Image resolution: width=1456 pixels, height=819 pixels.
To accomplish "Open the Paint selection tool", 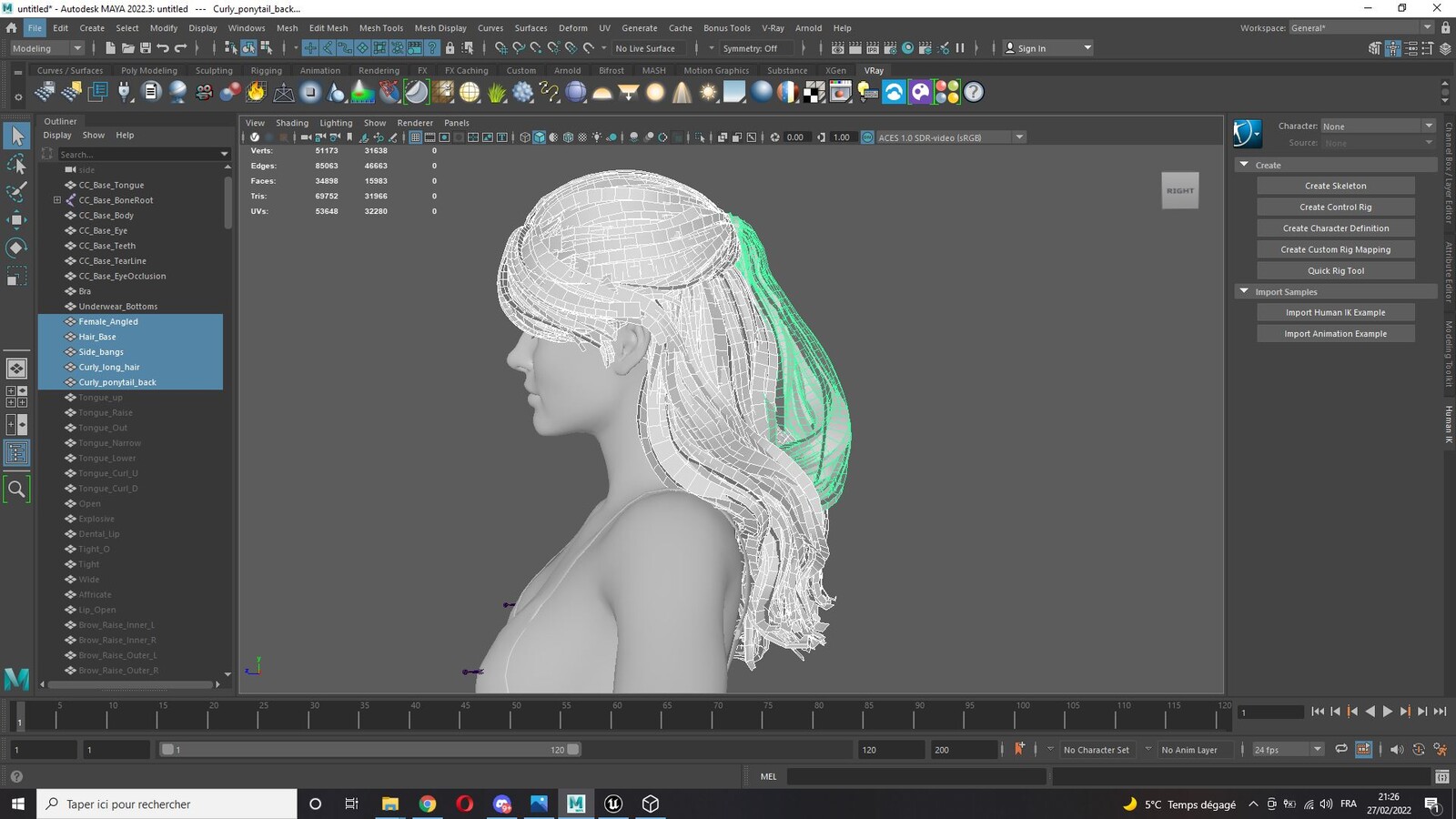I will click(16, 191).
